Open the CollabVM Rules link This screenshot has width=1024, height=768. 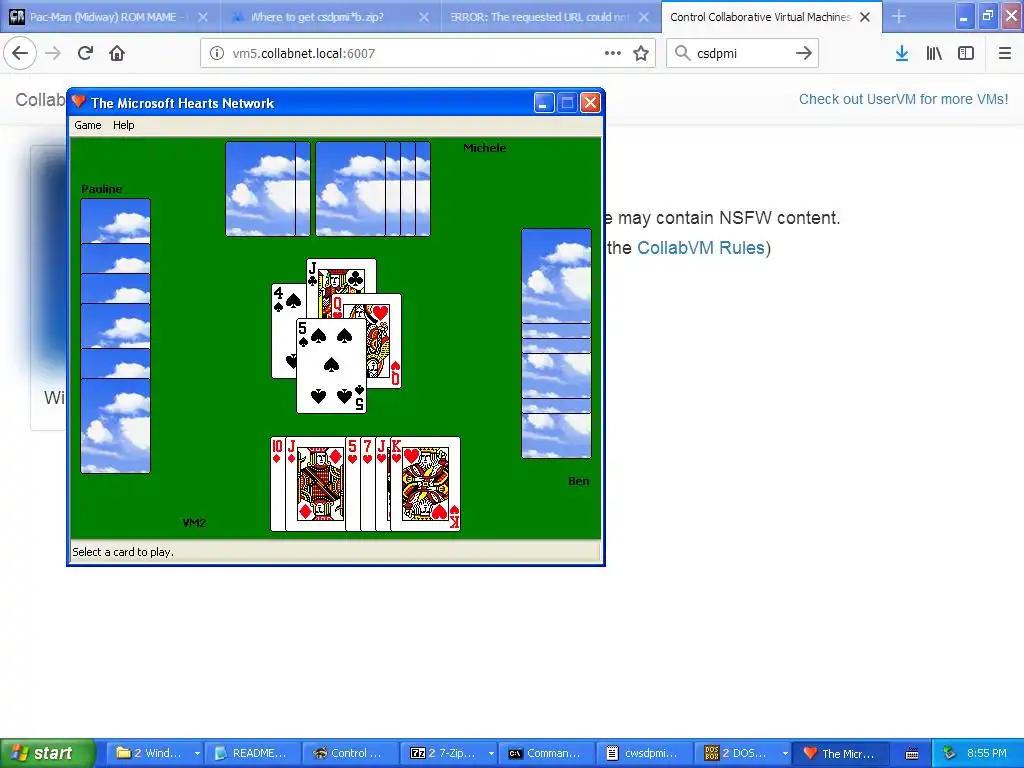coord(701,248)
